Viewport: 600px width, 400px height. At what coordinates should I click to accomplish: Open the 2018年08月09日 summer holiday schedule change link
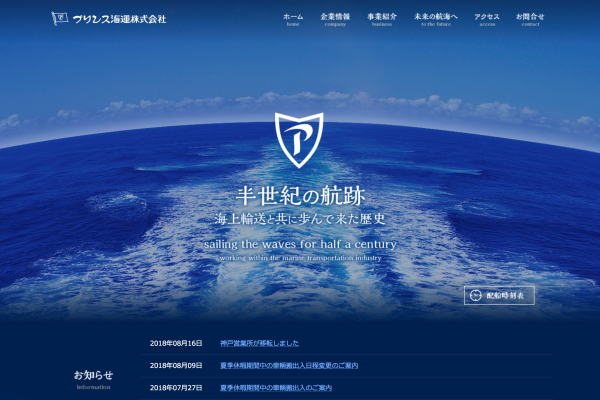coord(289,366)
